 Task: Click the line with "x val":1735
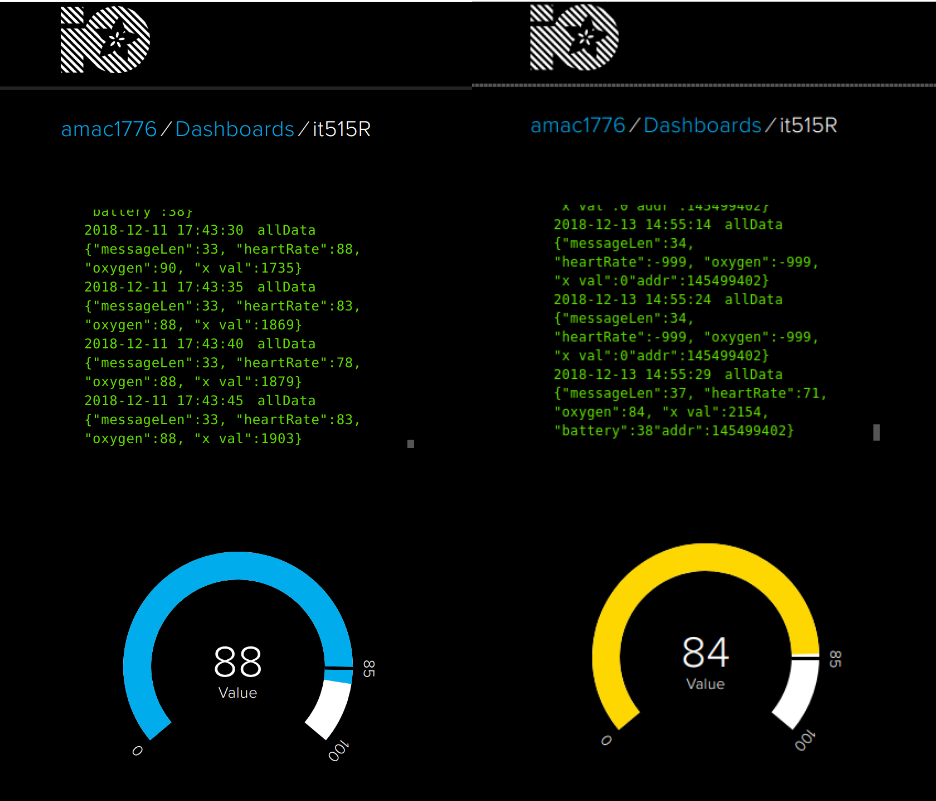[x=193, y=268]
